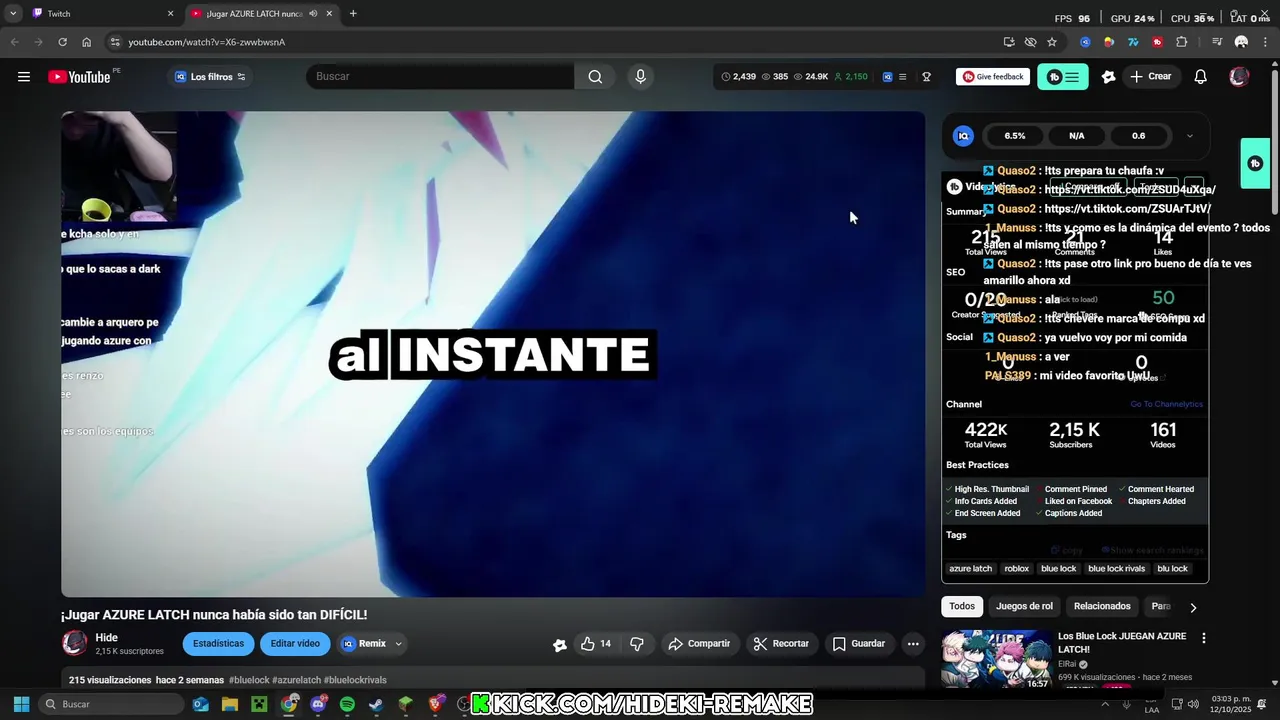
Task: Select the blue lock rivals tag
Action: 1116,569
